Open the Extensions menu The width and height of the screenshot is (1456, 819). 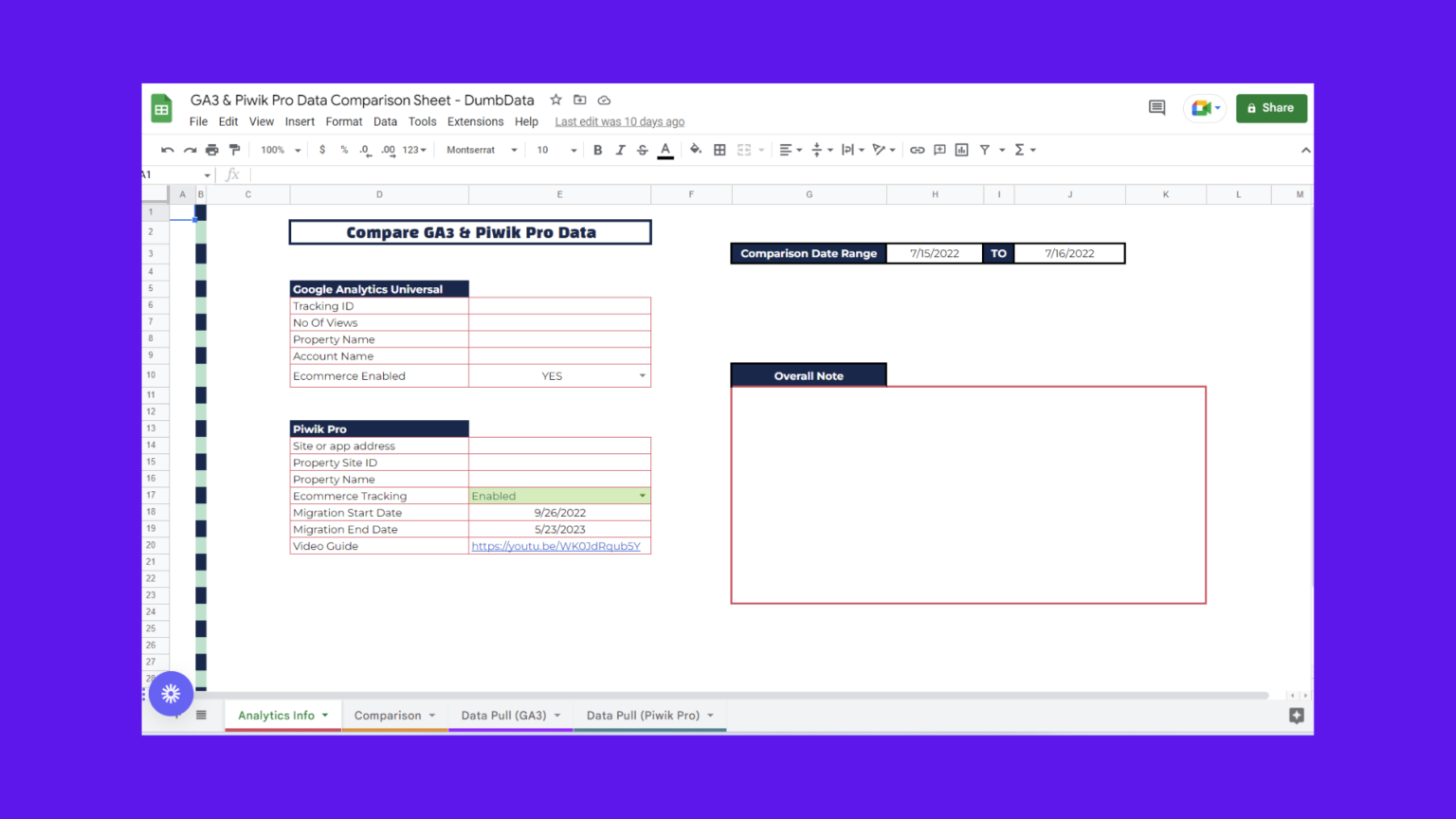pos(475,121)
